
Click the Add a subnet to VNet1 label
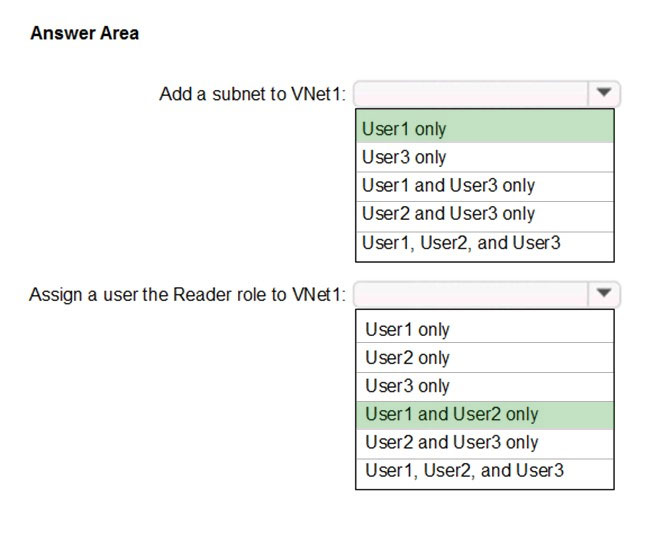252,94
